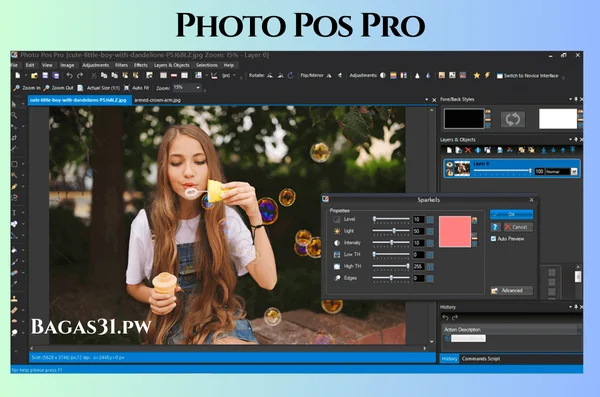This screenshot has height=397, width=600.
Task: Open History panel menu arrow
Action: [x=570, y=307]
